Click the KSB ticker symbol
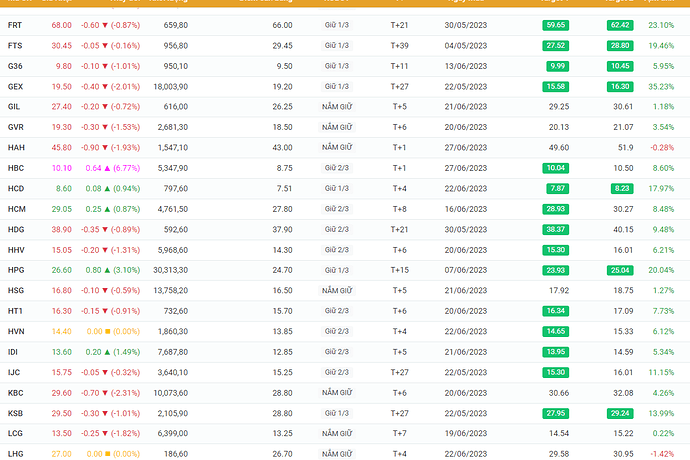 [15, 413]
